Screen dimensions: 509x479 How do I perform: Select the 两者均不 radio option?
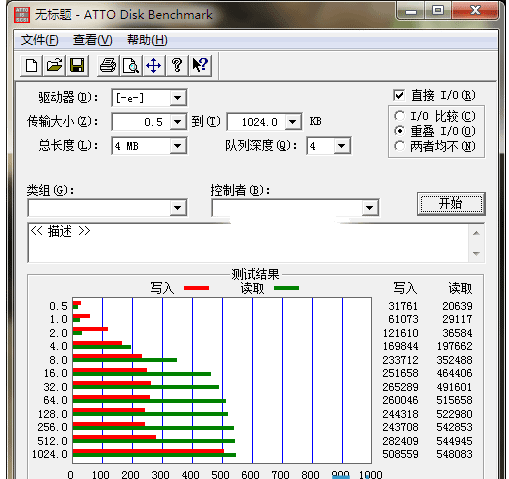tap(399, 146)
